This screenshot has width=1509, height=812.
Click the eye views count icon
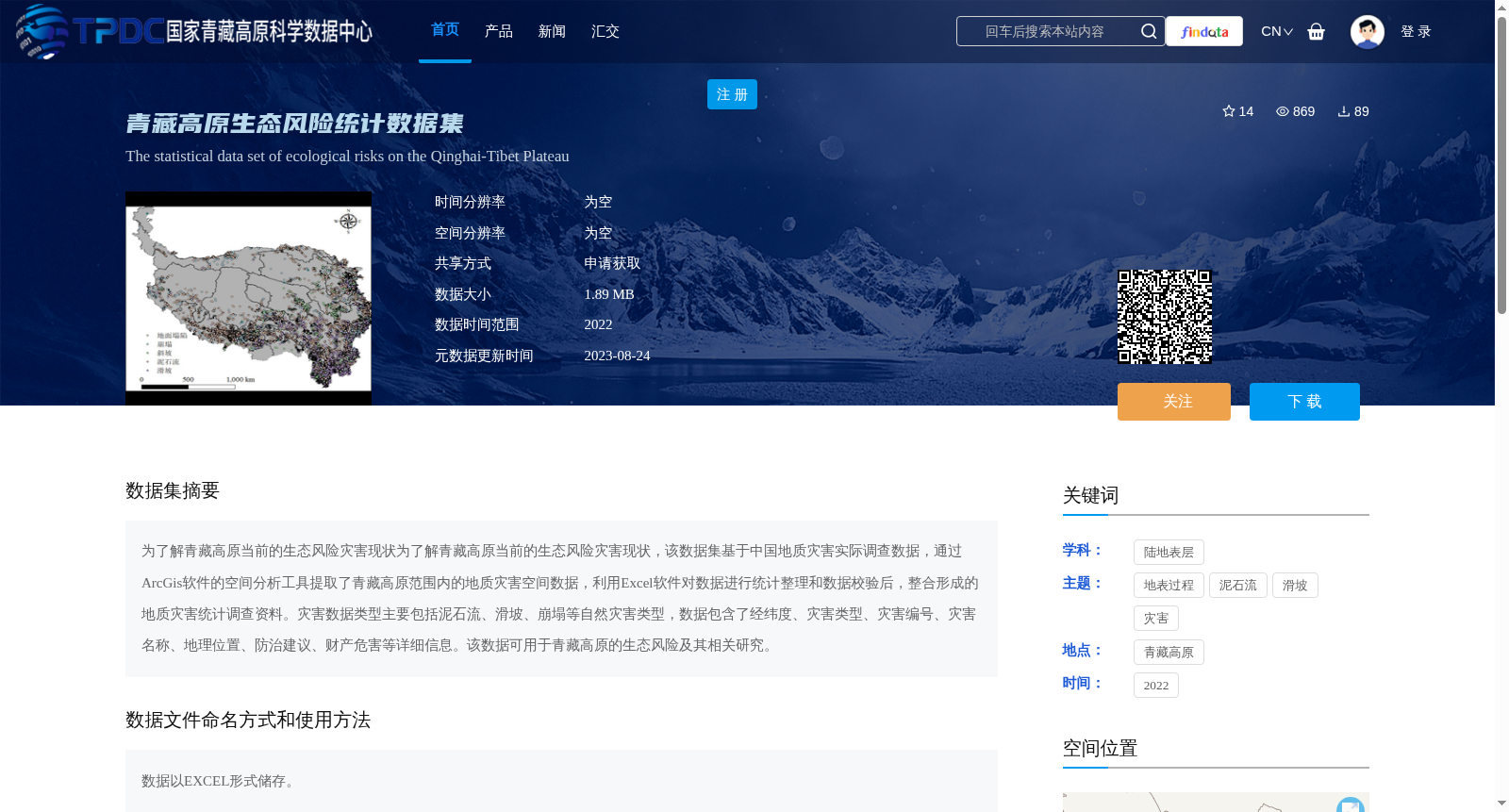point(1283,111)
